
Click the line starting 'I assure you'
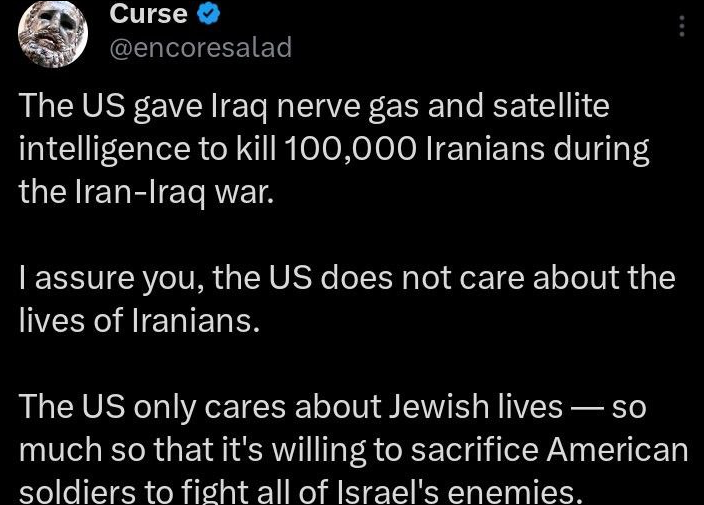[x=347, y=277]
